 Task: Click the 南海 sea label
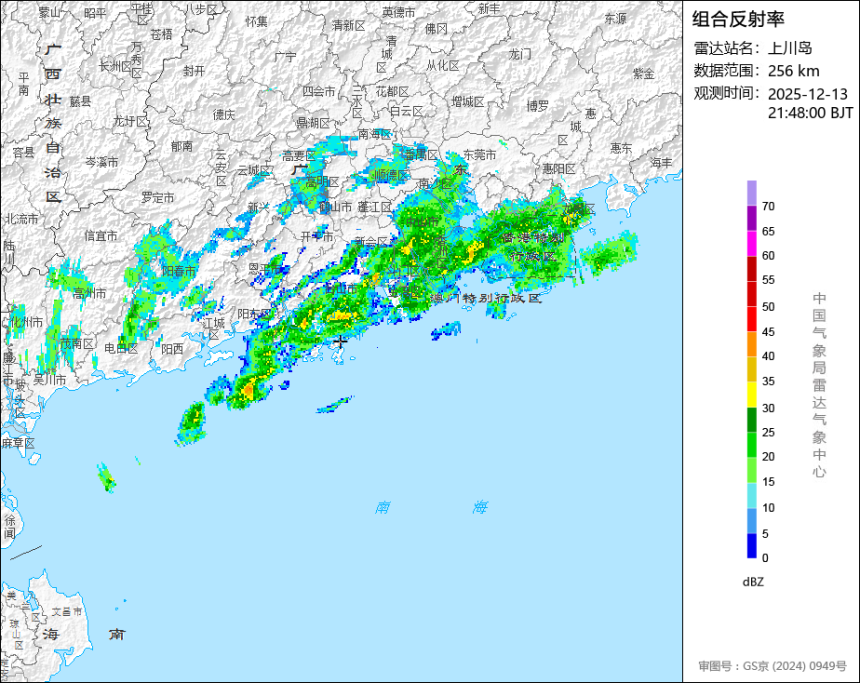pyautogui.click(x=432, y=507)
